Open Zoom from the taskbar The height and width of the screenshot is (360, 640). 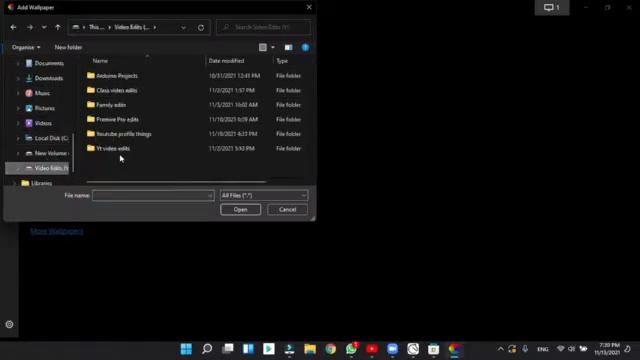click(x=392, y=349)
